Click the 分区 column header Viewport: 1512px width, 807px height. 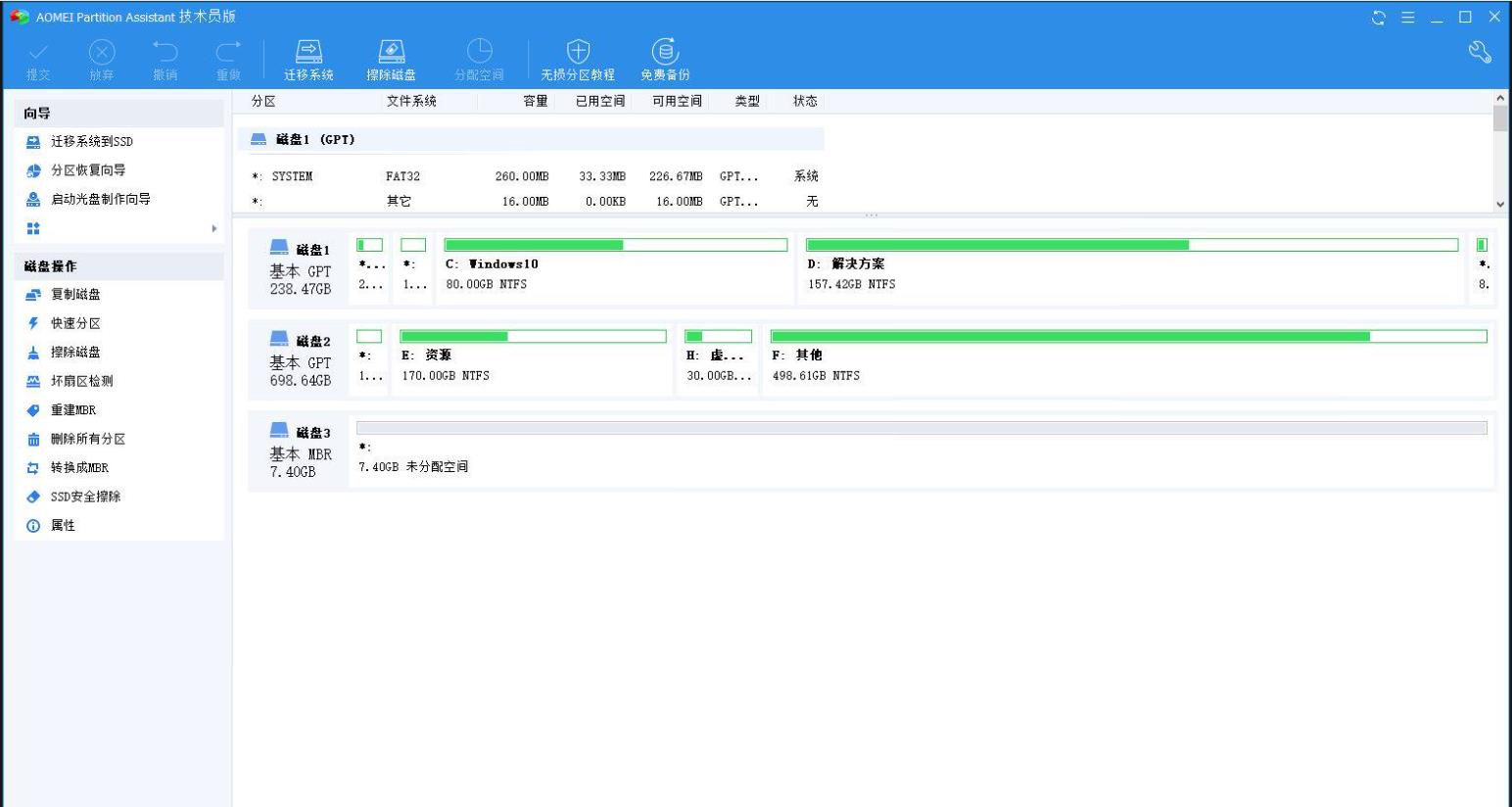[263, 101]
